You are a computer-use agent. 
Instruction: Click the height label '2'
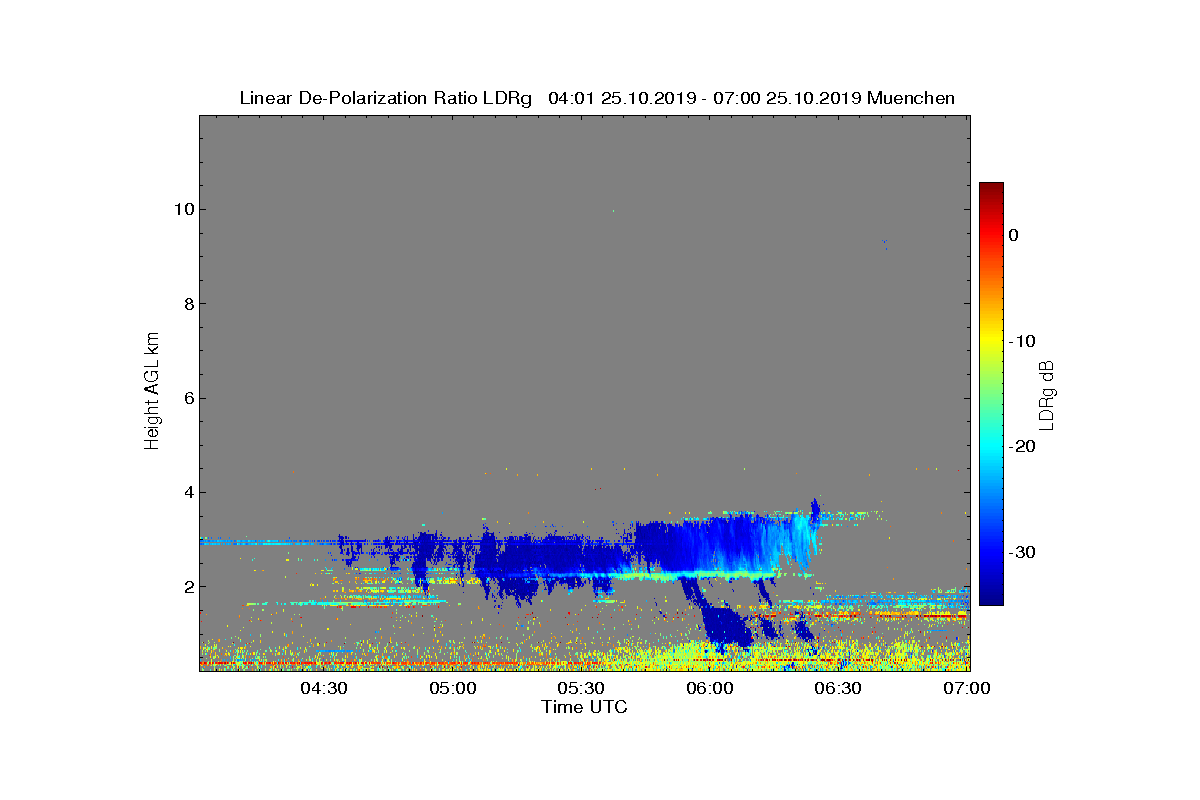(x=188, y=587)
